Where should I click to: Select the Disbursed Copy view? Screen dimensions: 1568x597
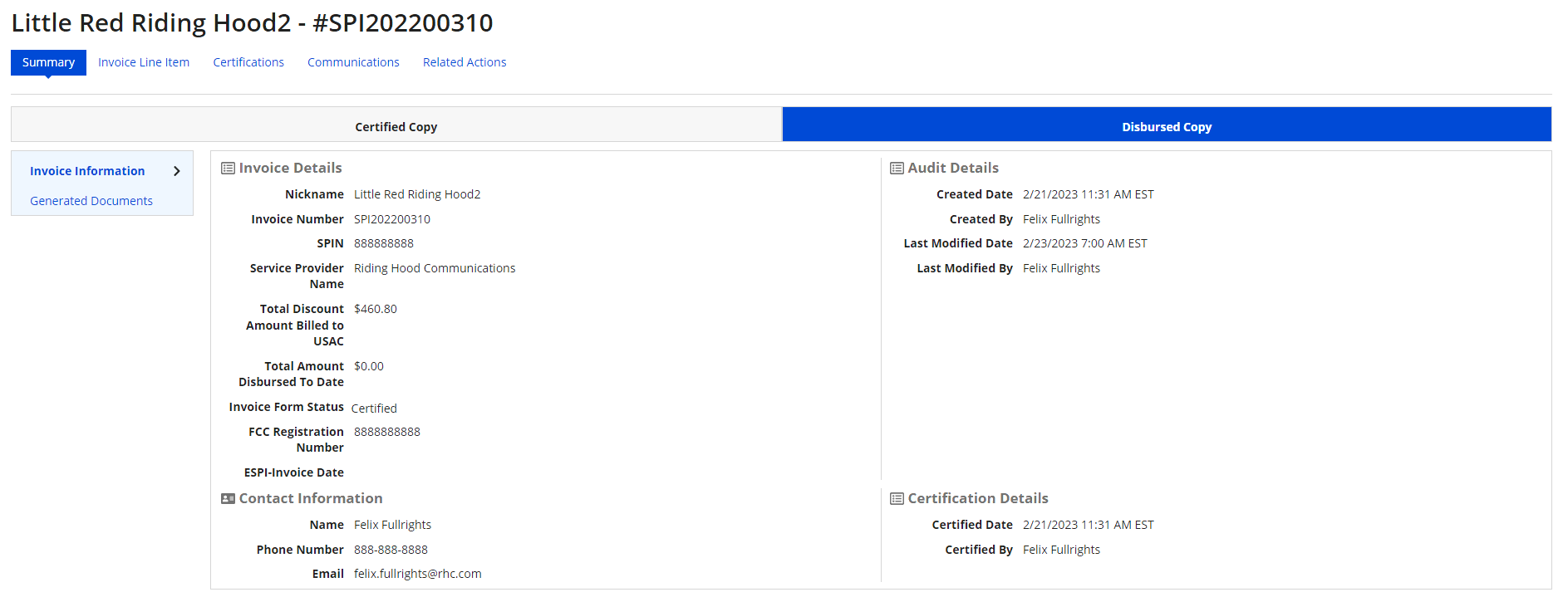1167,126
